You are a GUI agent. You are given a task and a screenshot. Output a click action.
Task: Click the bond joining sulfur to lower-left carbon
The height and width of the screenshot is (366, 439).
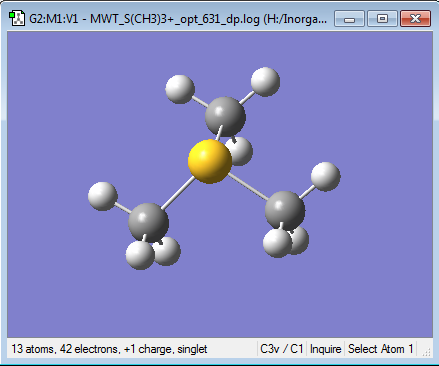tap(178, 193)
